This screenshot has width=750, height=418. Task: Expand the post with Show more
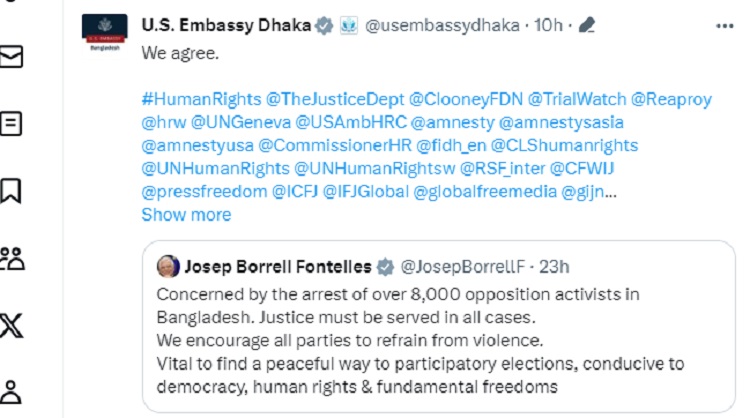coord(186,214)
